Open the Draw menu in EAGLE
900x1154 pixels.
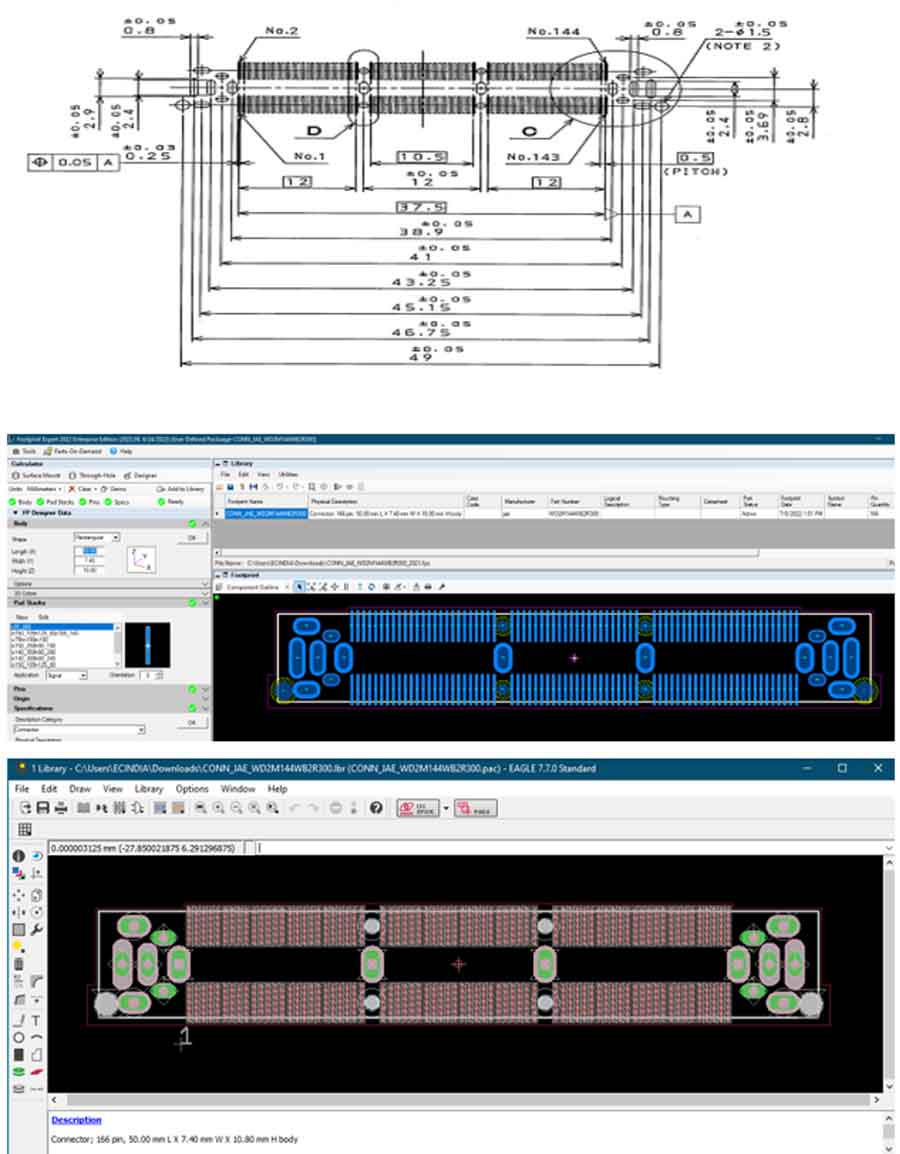tap(79, 788)
